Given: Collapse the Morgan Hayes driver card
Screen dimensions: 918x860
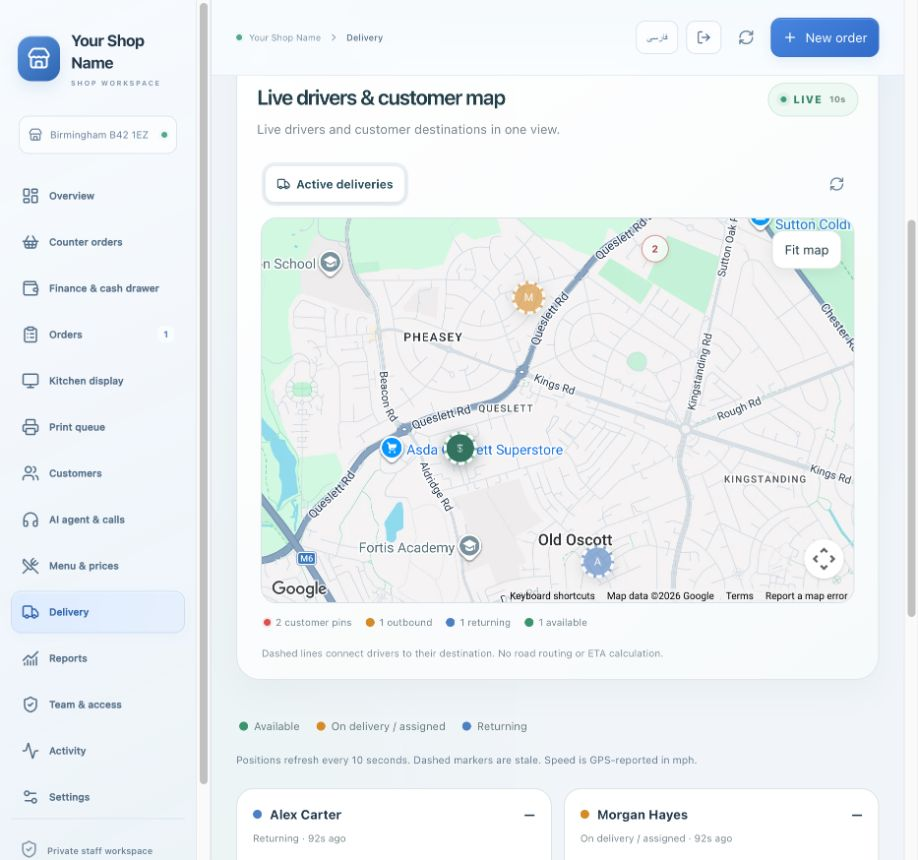Looking at the screenshot, I should click(857, 815).
